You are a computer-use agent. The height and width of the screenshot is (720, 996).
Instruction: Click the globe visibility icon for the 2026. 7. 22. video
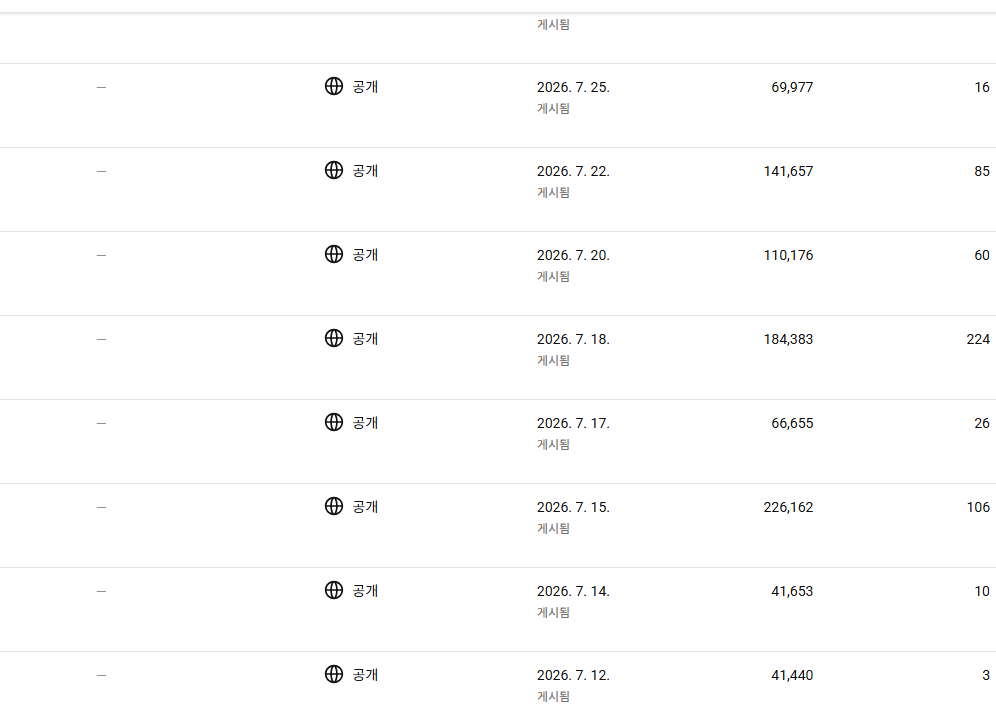click(x=333, y=170)
